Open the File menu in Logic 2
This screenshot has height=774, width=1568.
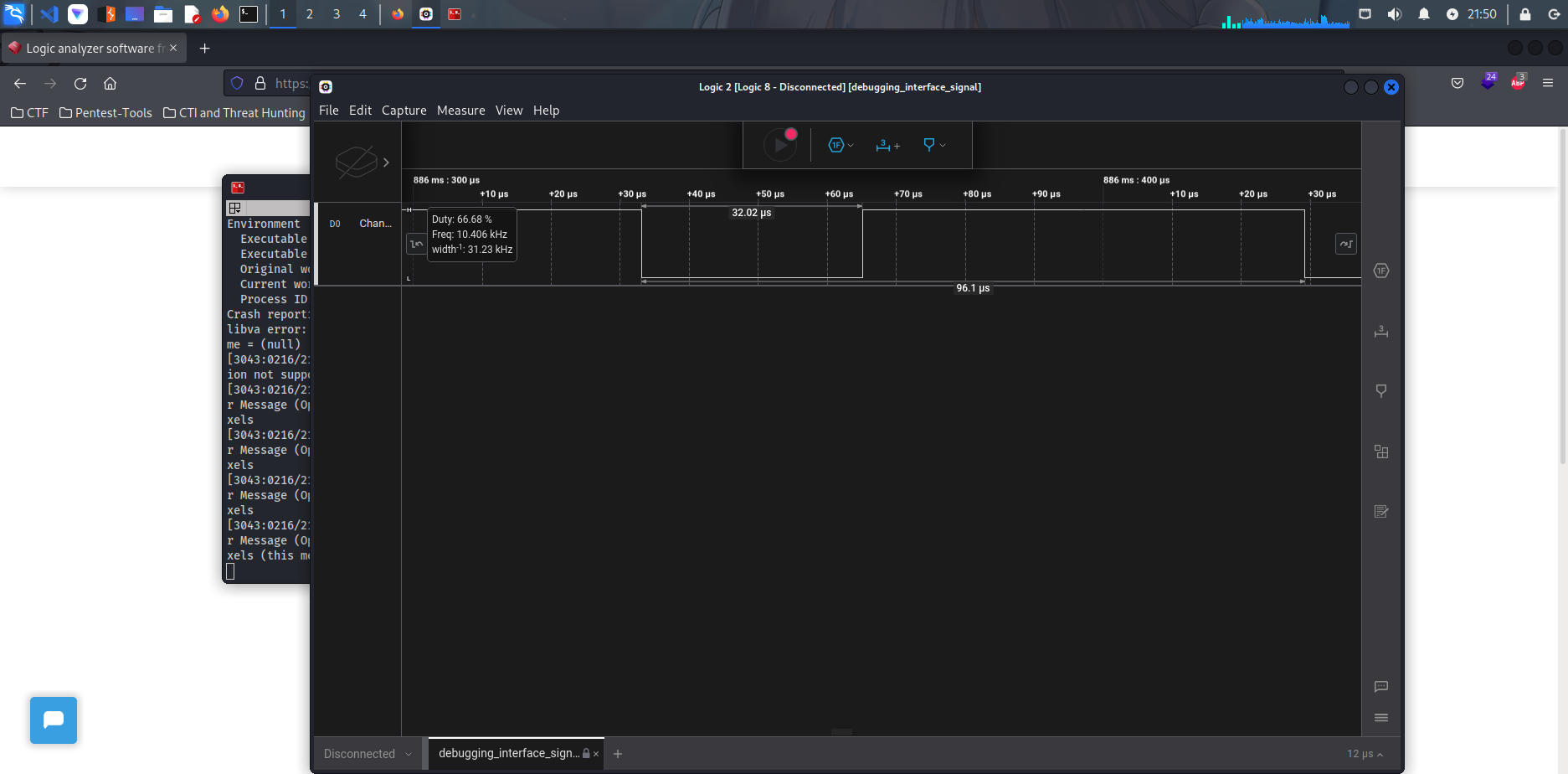[x=329, y=111]
